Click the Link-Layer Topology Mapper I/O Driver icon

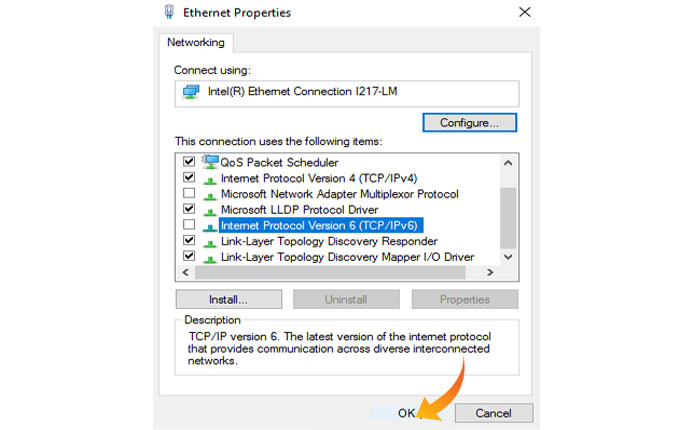[210, 258]
